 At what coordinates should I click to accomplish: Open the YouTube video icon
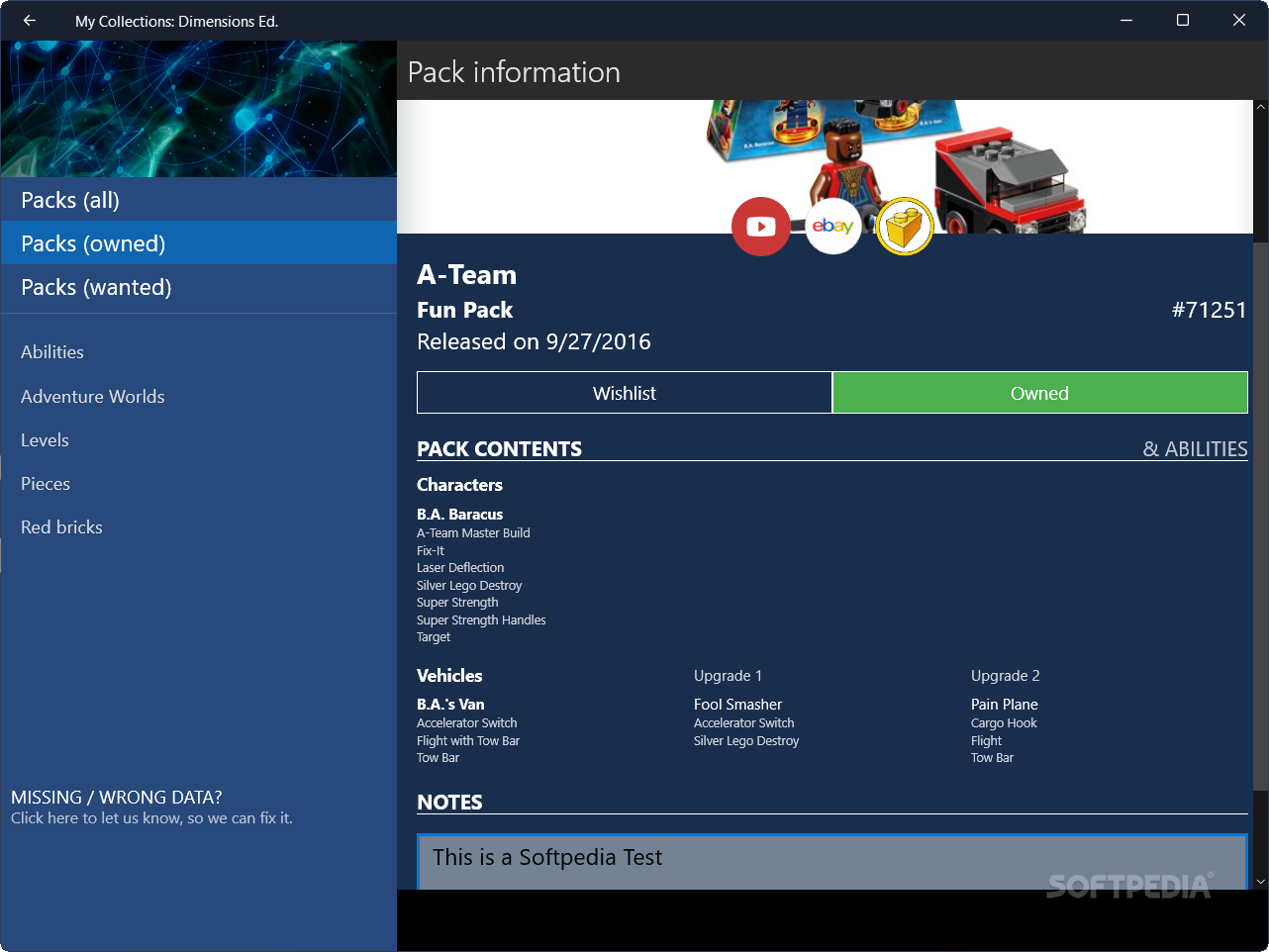pos(761,227)
